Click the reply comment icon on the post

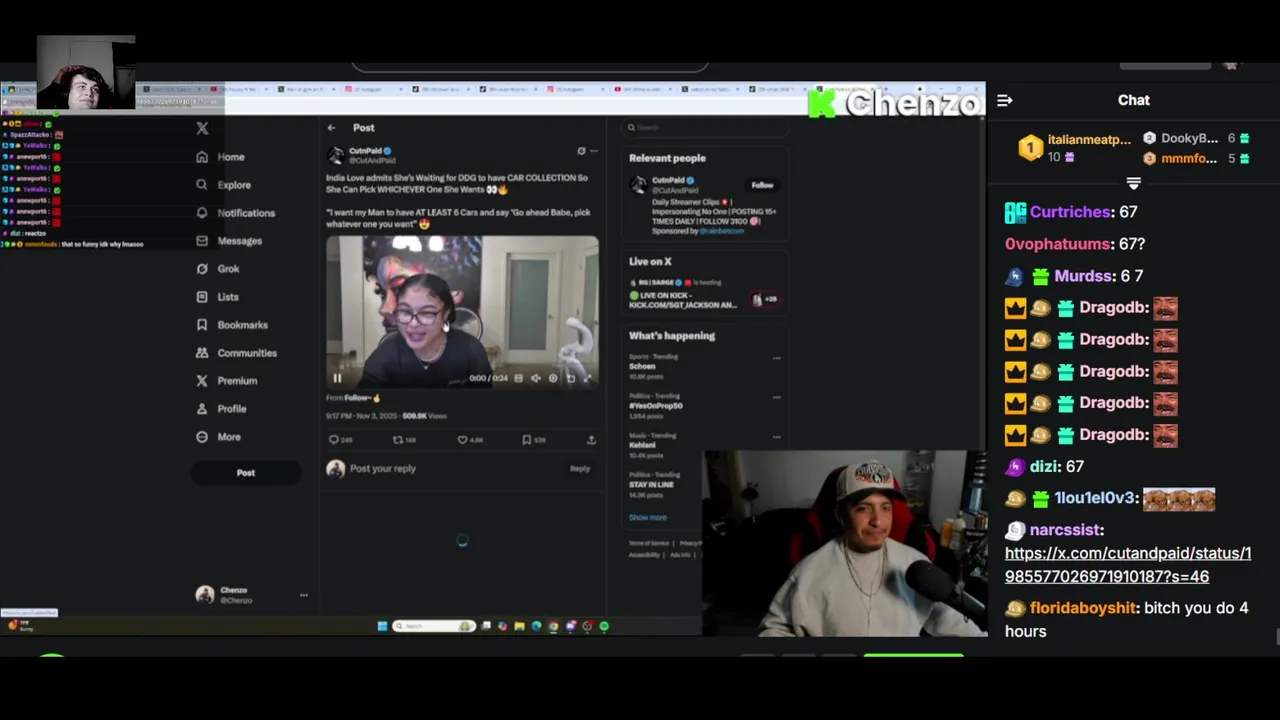coord(334,440)
